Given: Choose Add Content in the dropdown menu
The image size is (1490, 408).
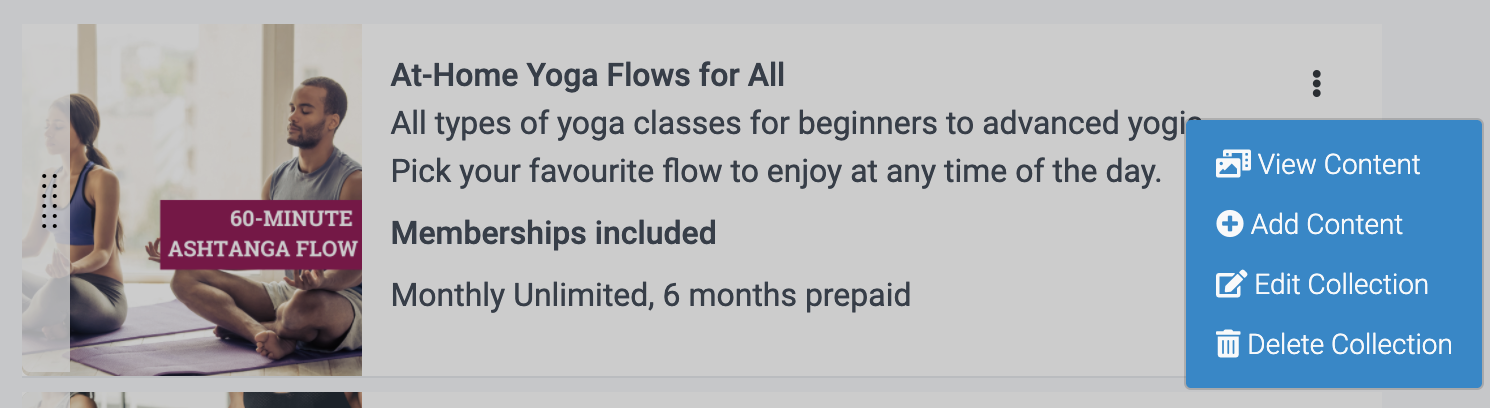Looking at the screenshot, I should tap(1326, 224).
